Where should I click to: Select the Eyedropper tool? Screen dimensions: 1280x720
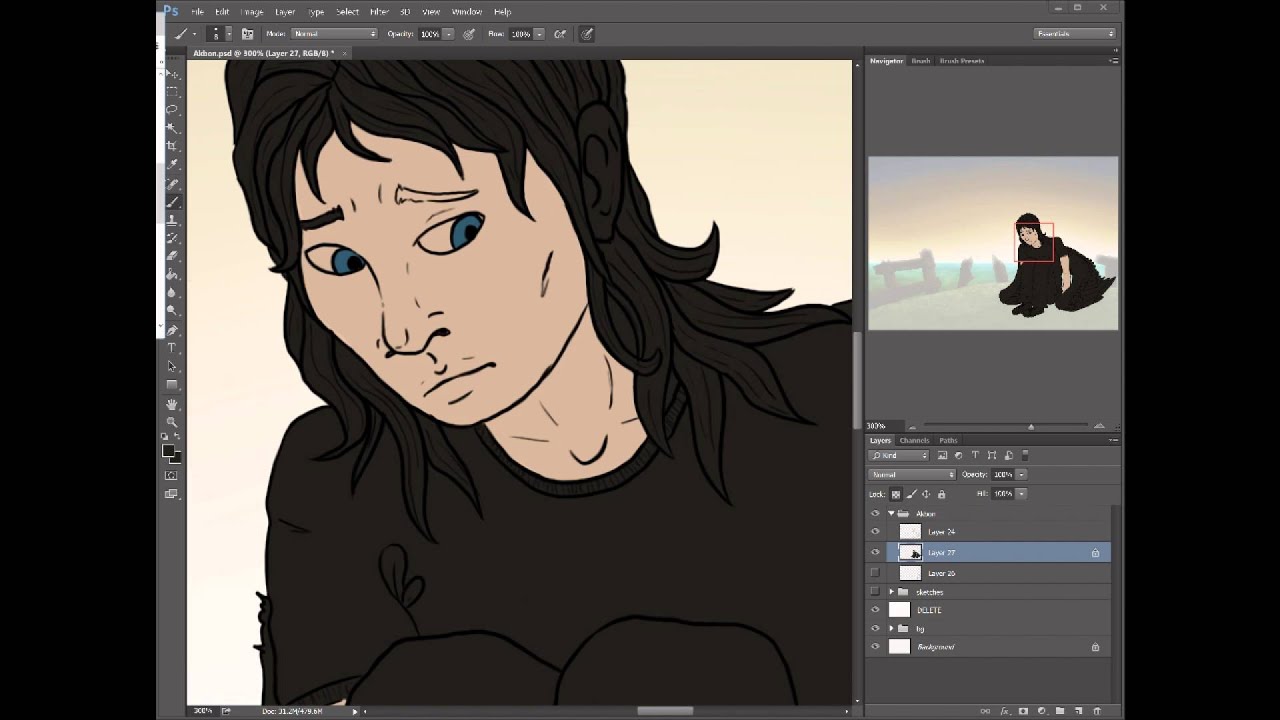172,164
